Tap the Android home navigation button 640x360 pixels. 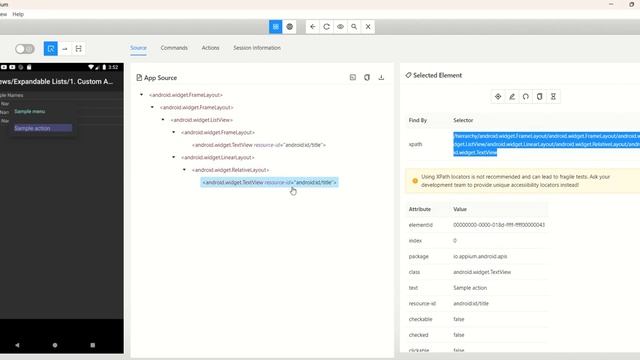pos(55,345)
